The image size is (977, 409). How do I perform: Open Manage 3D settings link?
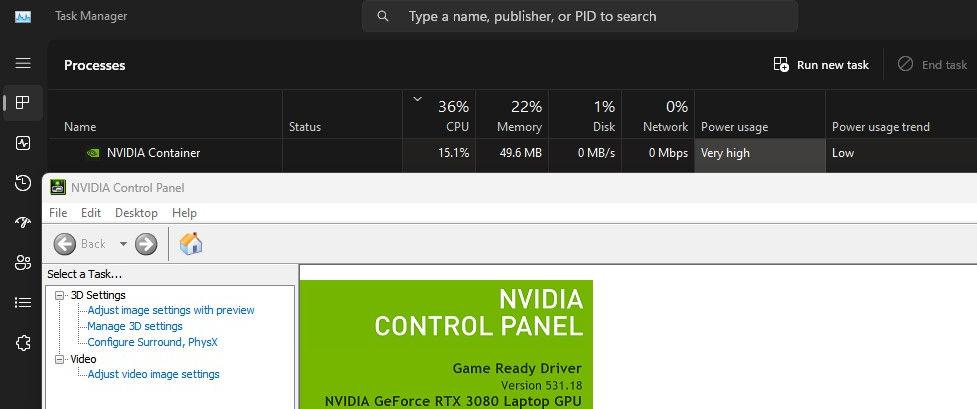pos(135,326)
